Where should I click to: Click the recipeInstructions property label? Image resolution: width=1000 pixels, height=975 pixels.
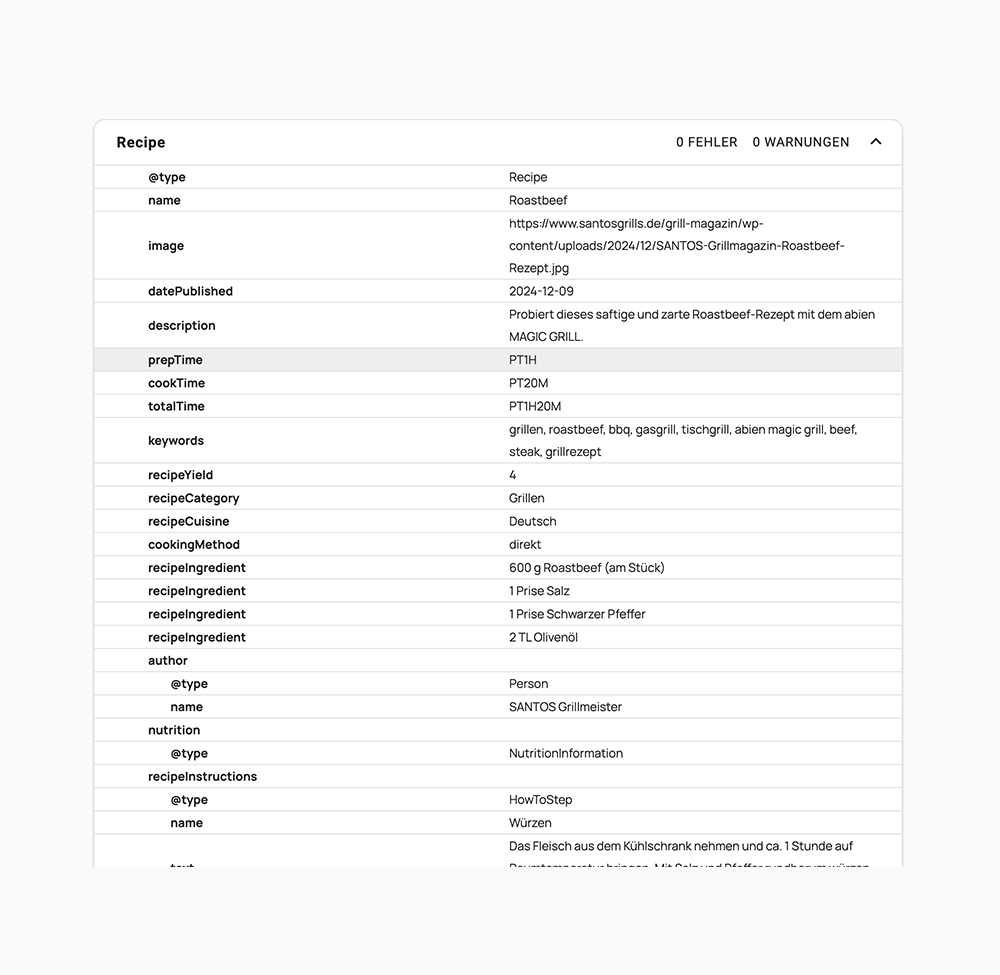[202, 777]
